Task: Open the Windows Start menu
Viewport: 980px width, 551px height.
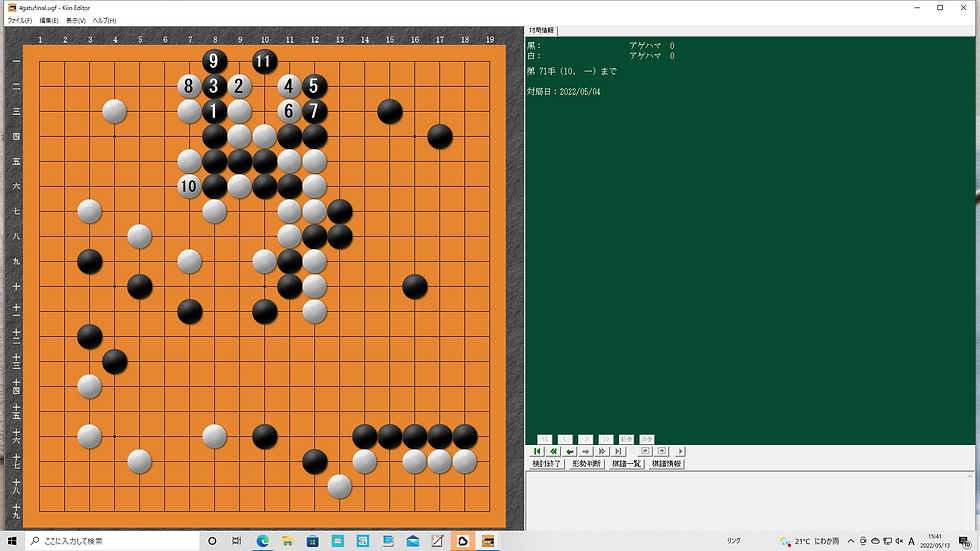Action: pyautogui.click(x=12, y=541)
